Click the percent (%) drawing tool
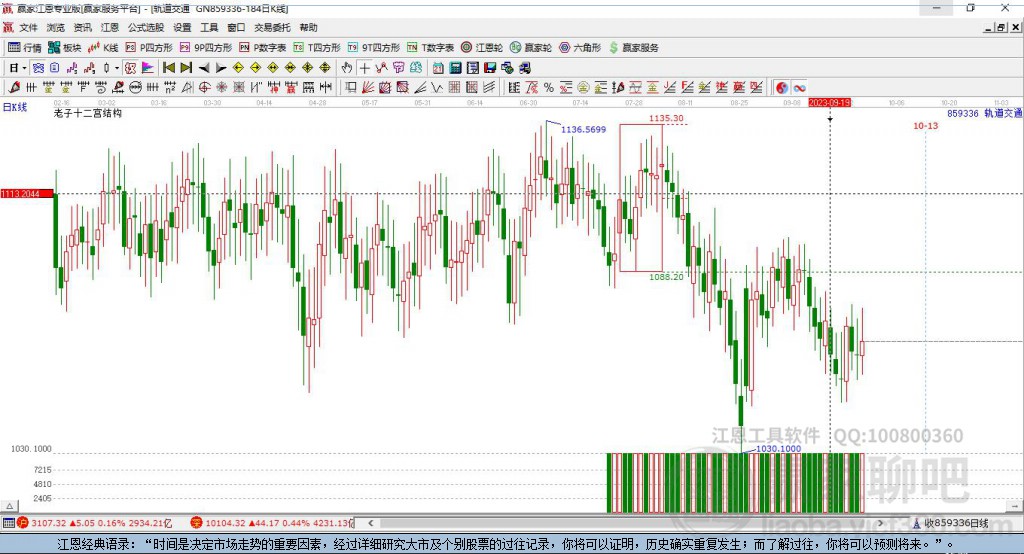This screenshot has height=554, width=1024. pos(549,88)
